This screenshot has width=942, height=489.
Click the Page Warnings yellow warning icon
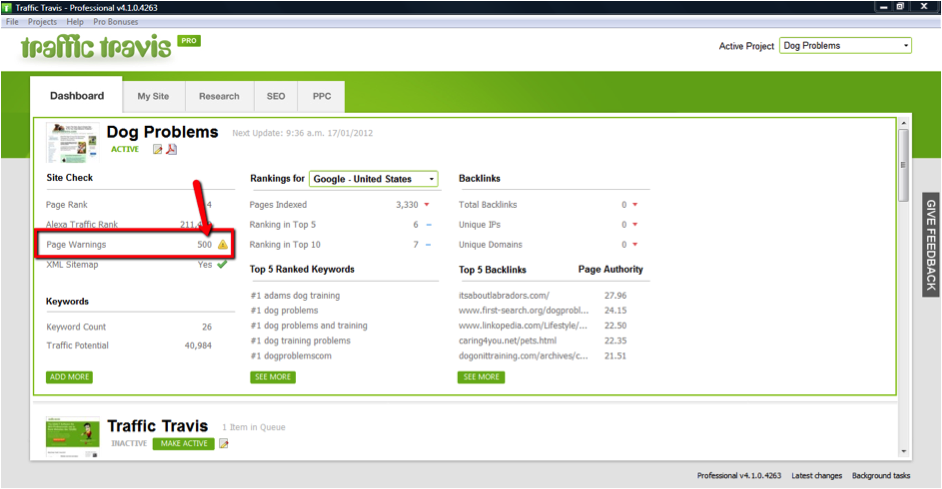pos(223,244)
